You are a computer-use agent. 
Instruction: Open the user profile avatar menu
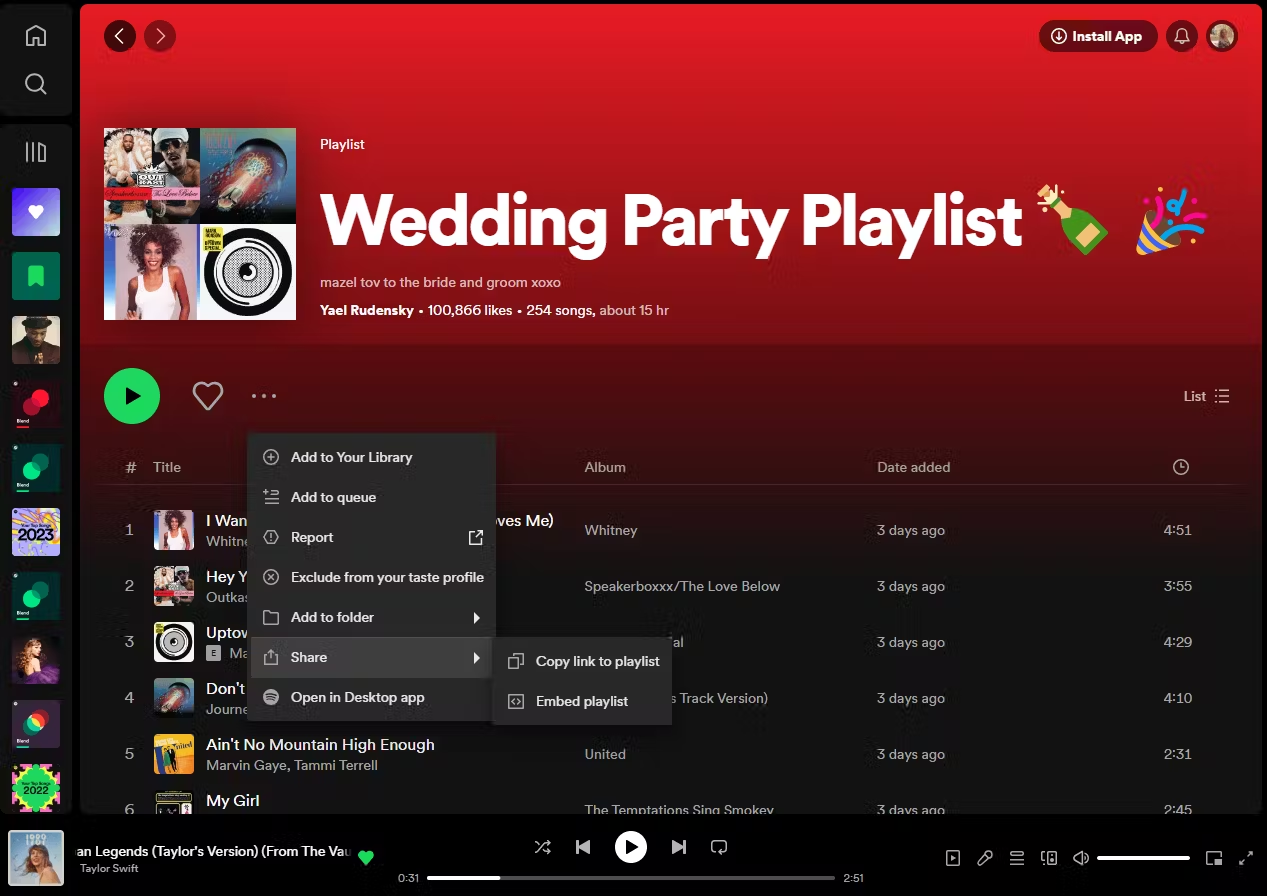[1222, 37]
